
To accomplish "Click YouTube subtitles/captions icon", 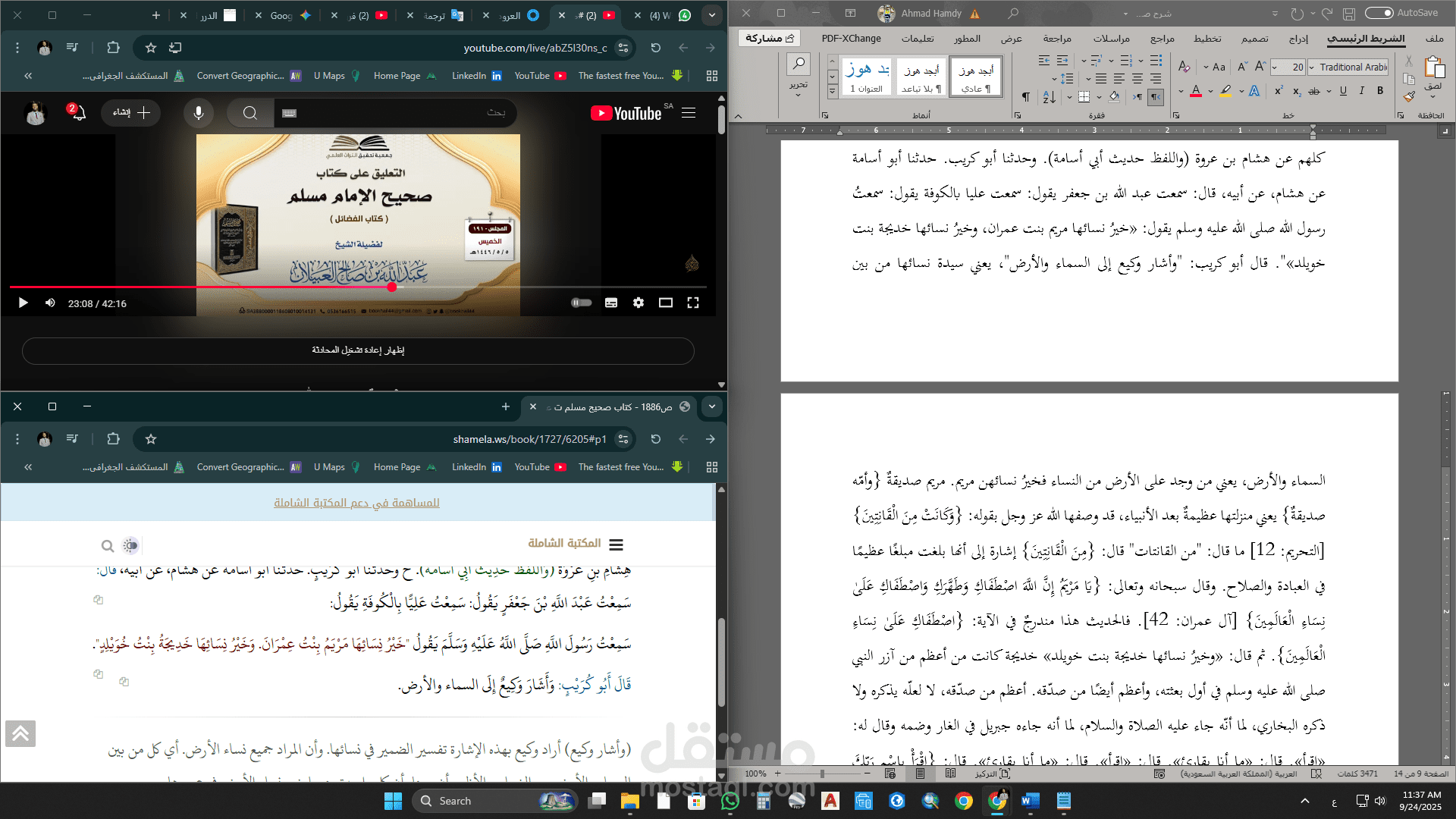I will [611, 303].
